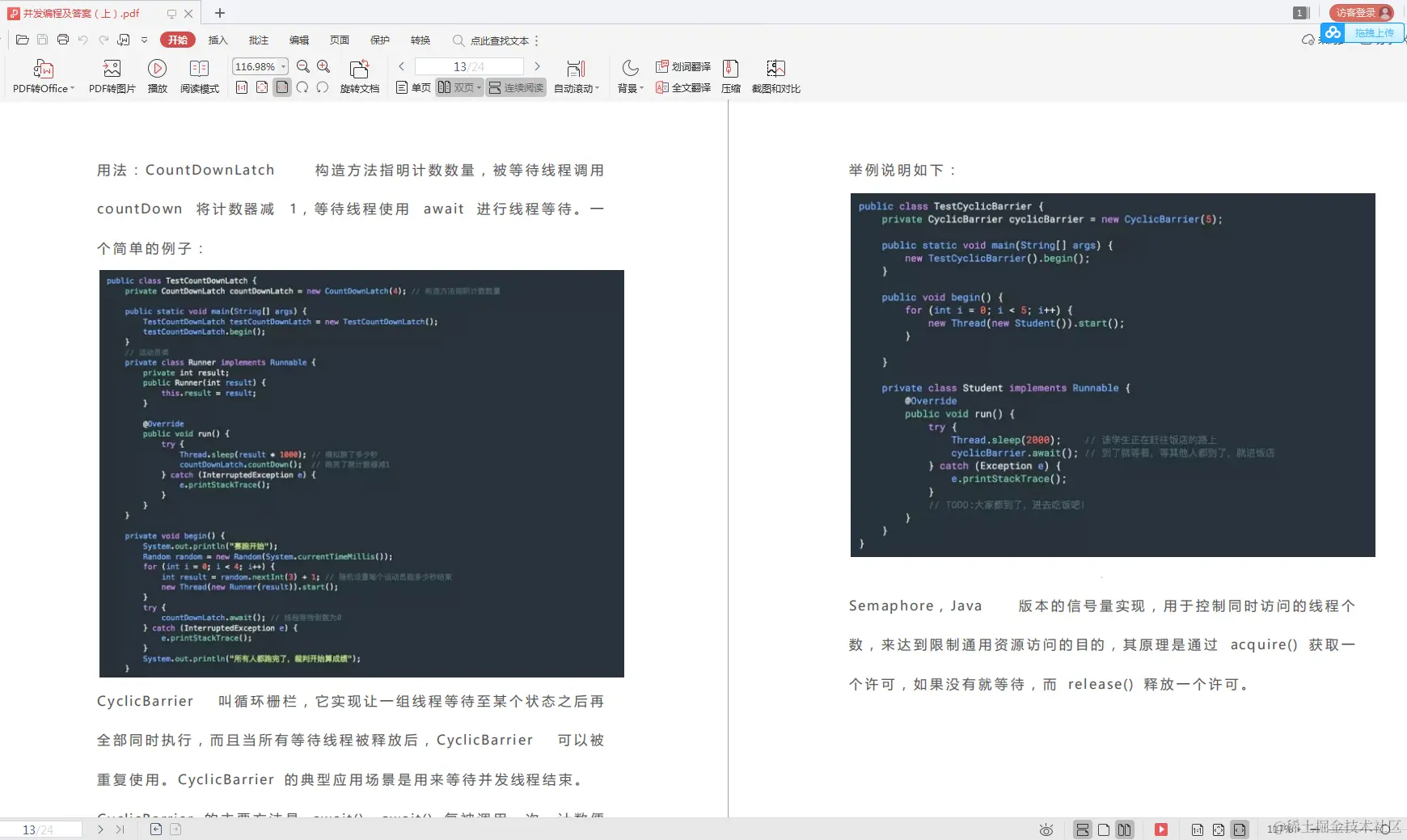
Task: Click the 访客登录 login button
Action: (x=1362, y=12)
